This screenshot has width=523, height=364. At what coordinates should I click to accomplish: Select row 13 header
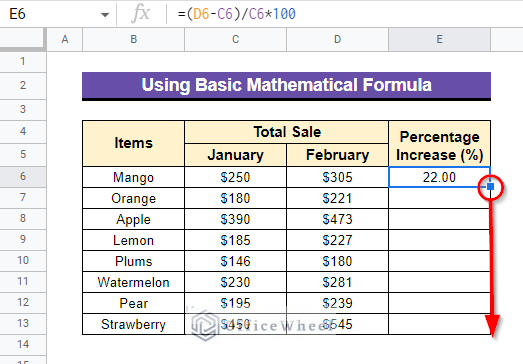tap(23, 323)
